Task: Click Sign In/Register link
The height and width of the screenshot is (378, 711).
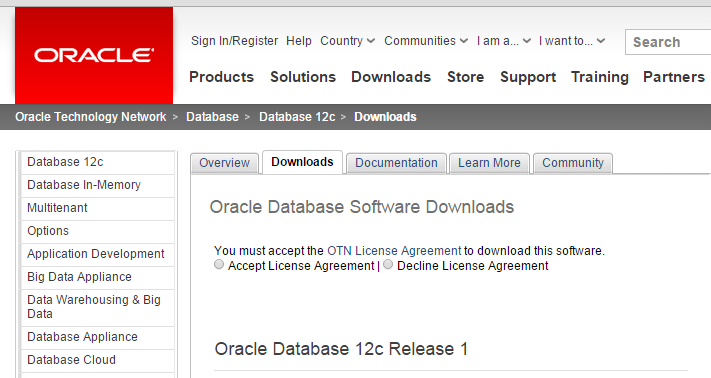Action: (234, 41)
